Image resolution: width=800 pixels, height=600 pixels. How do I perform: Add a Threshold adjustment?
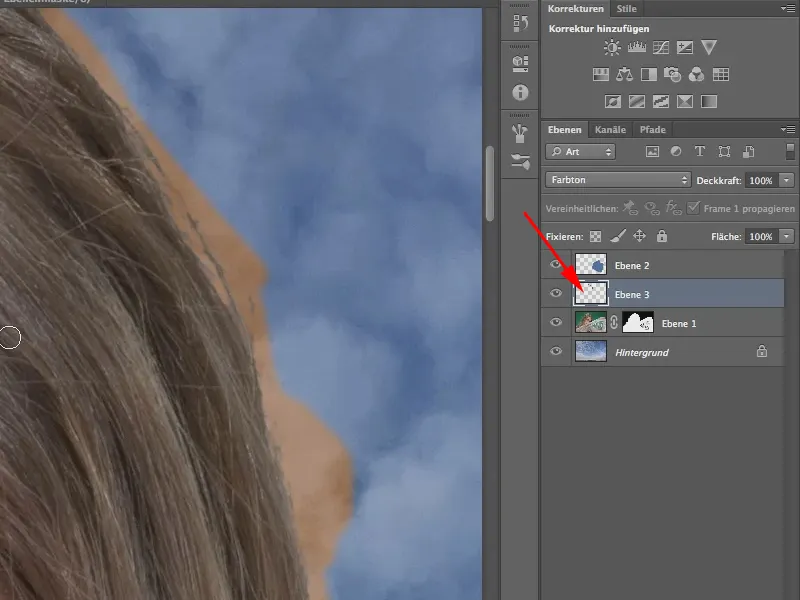(x=661, y=102)
